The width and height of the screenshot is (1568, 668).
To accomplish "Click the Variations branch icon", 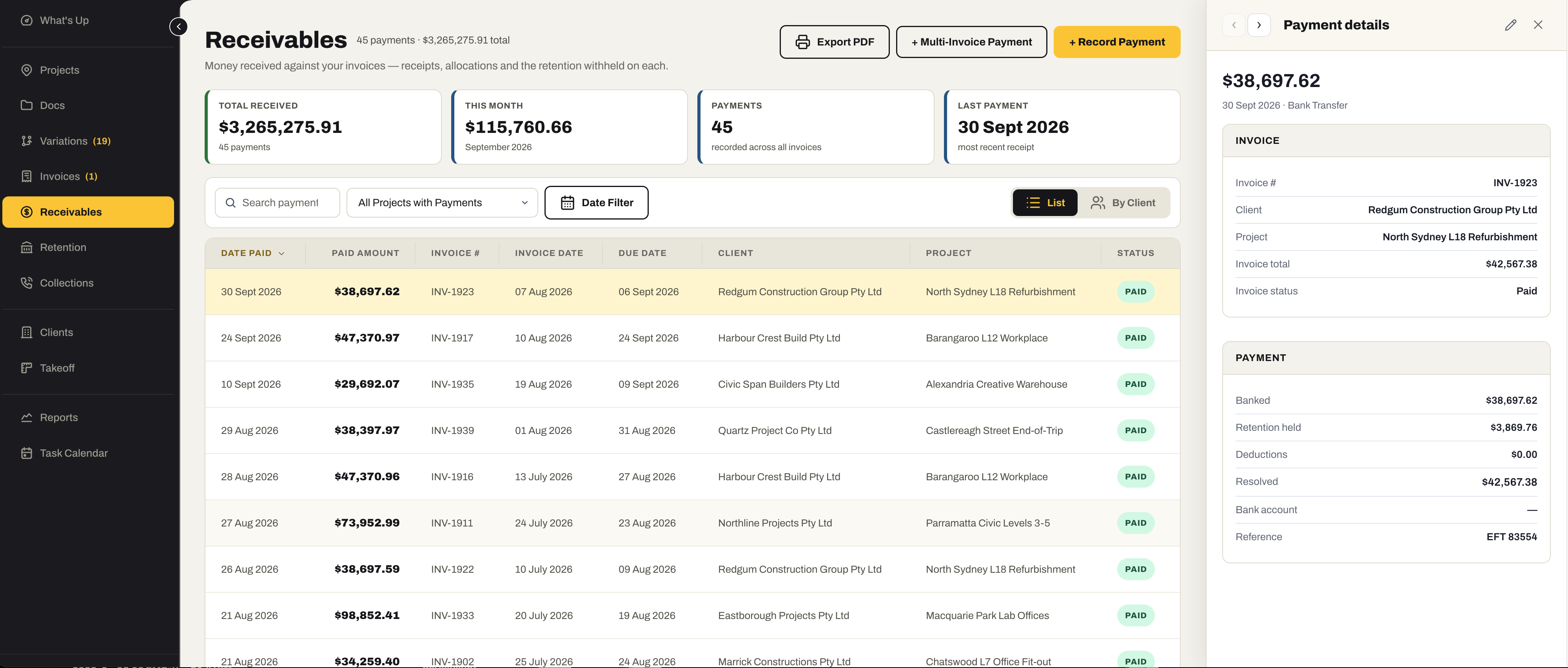I will pos(26,141).
